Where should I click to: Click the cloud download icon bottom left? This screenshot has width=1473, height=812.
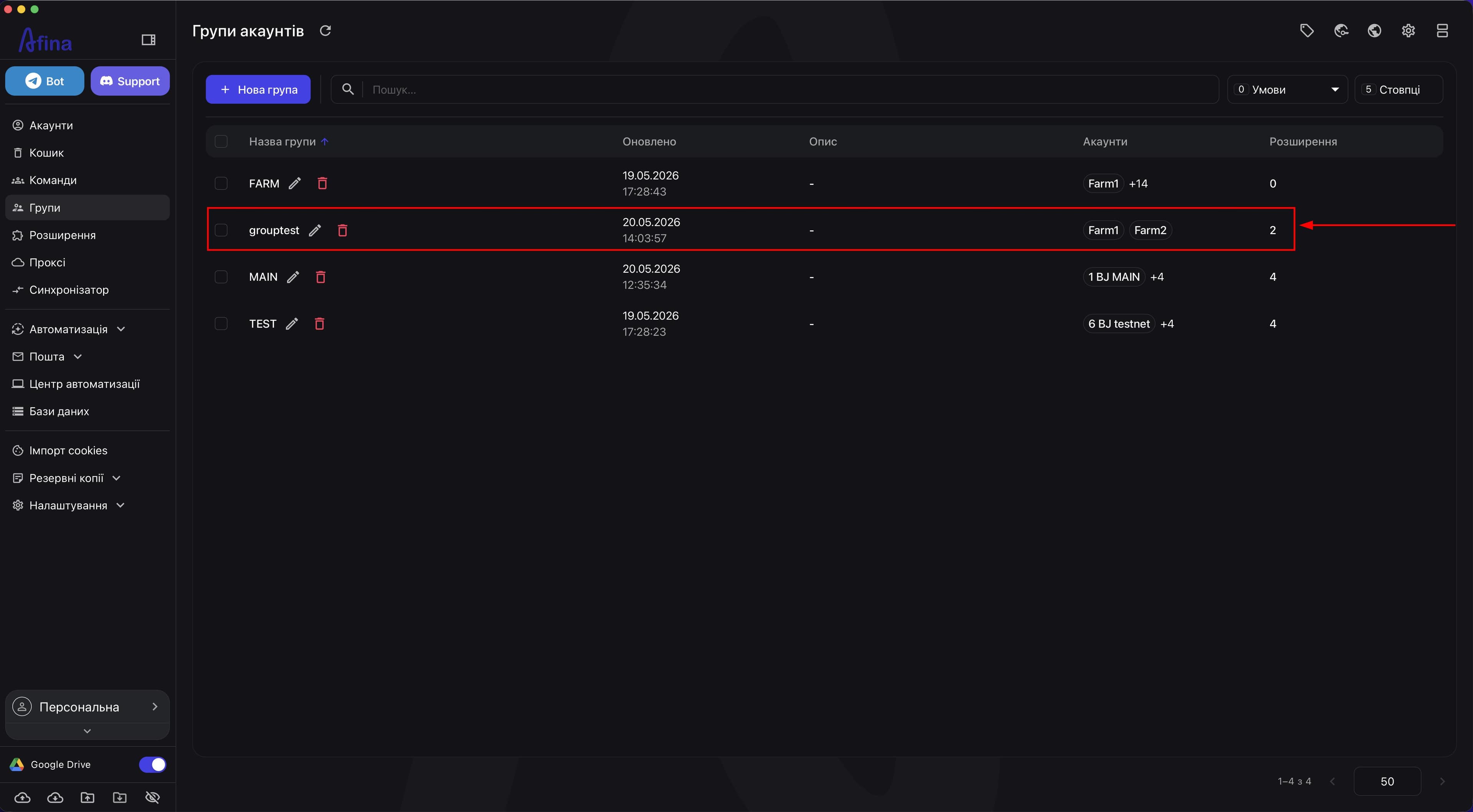click(x=55, y=798)
